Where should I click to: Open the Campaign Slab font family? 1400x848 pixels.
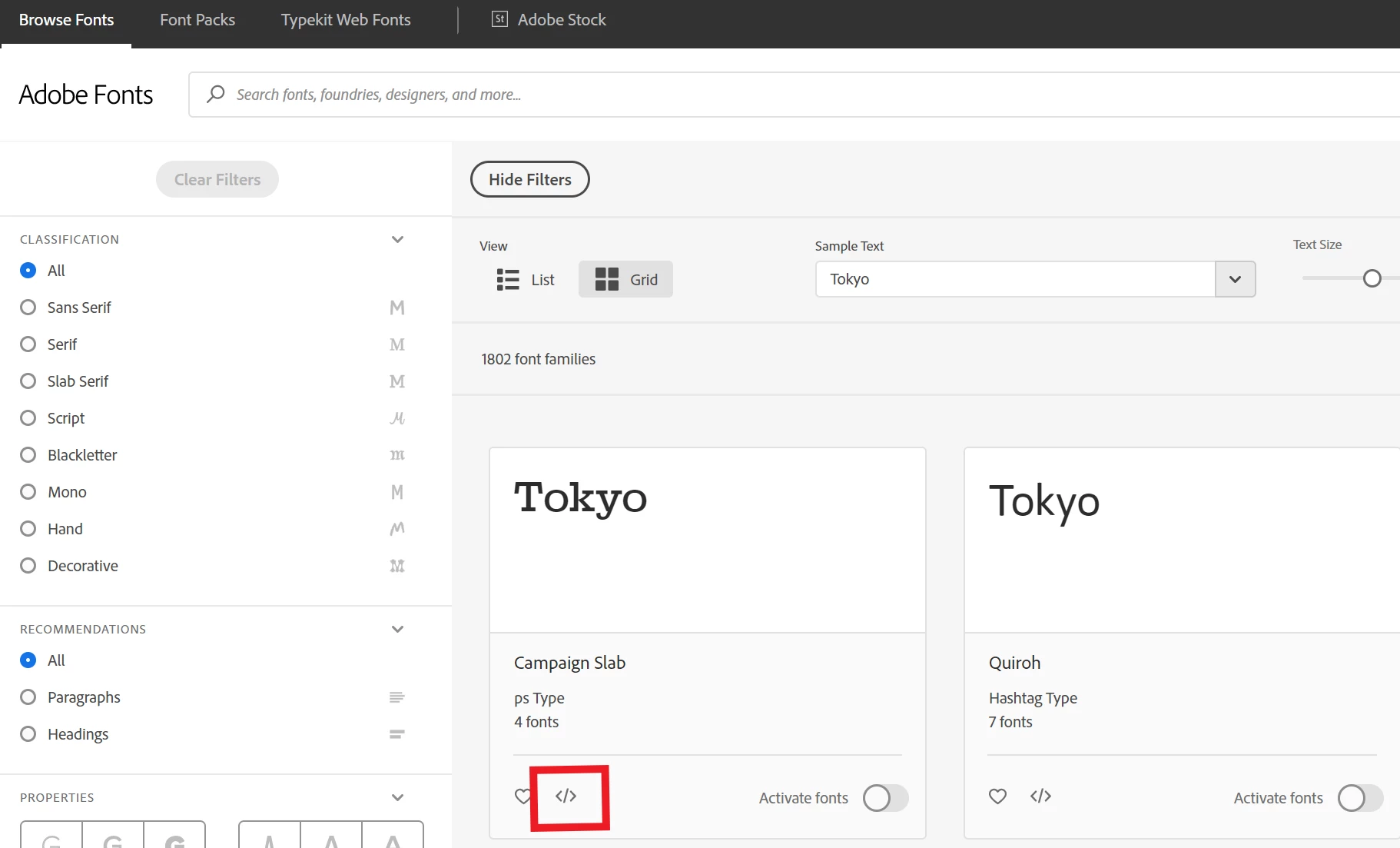pos(569,663)
